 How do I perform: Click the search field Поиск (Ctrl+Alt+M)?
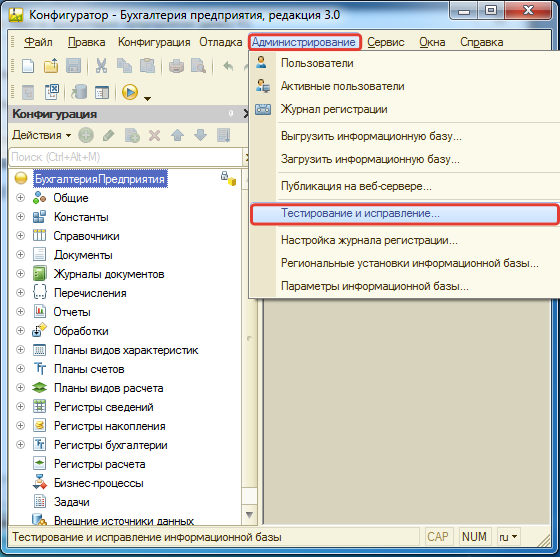[125, 157]
